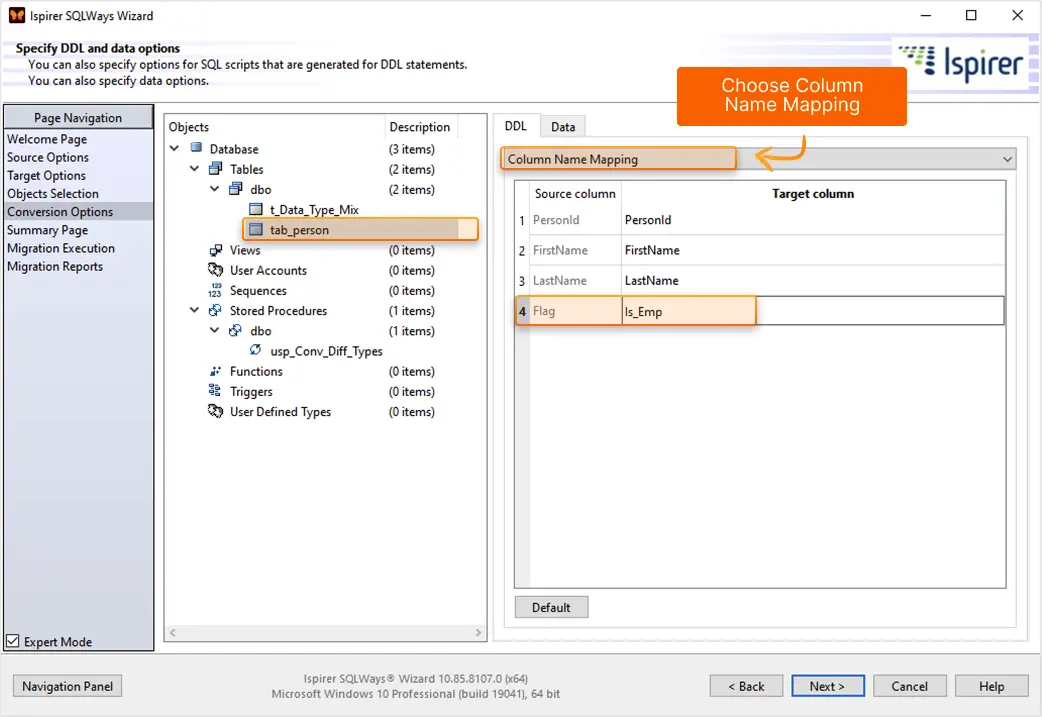
Task: Click the Stored Procedures icon
Action: [x=215, y=310]
